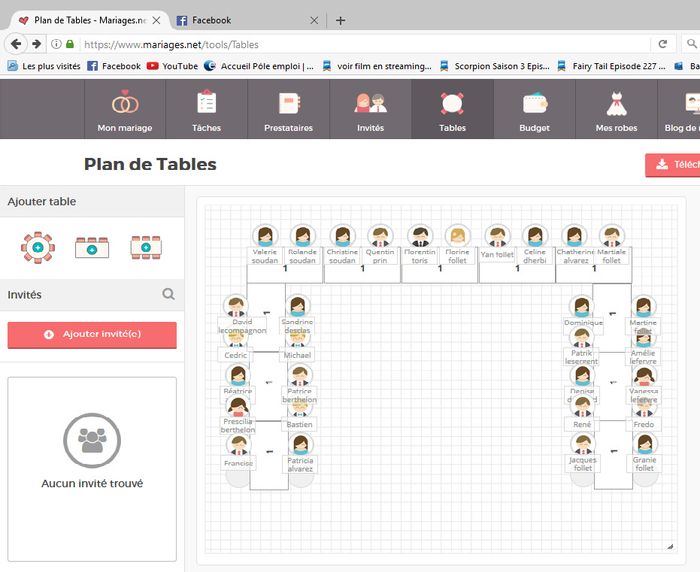
Task: Open the Budget section
Action: [534, 110]
